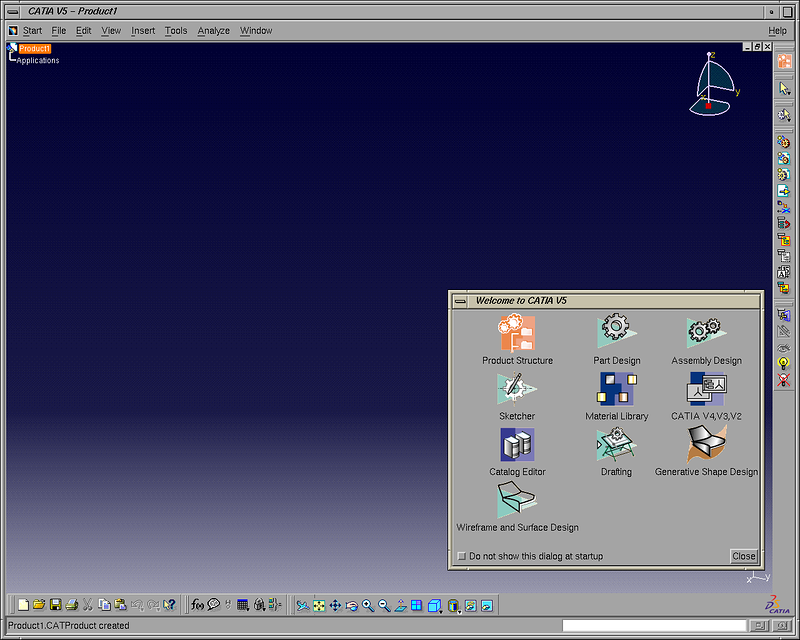Open the Part Design workbench icon
Screen dimensions: 800x640
click(616, 332)
